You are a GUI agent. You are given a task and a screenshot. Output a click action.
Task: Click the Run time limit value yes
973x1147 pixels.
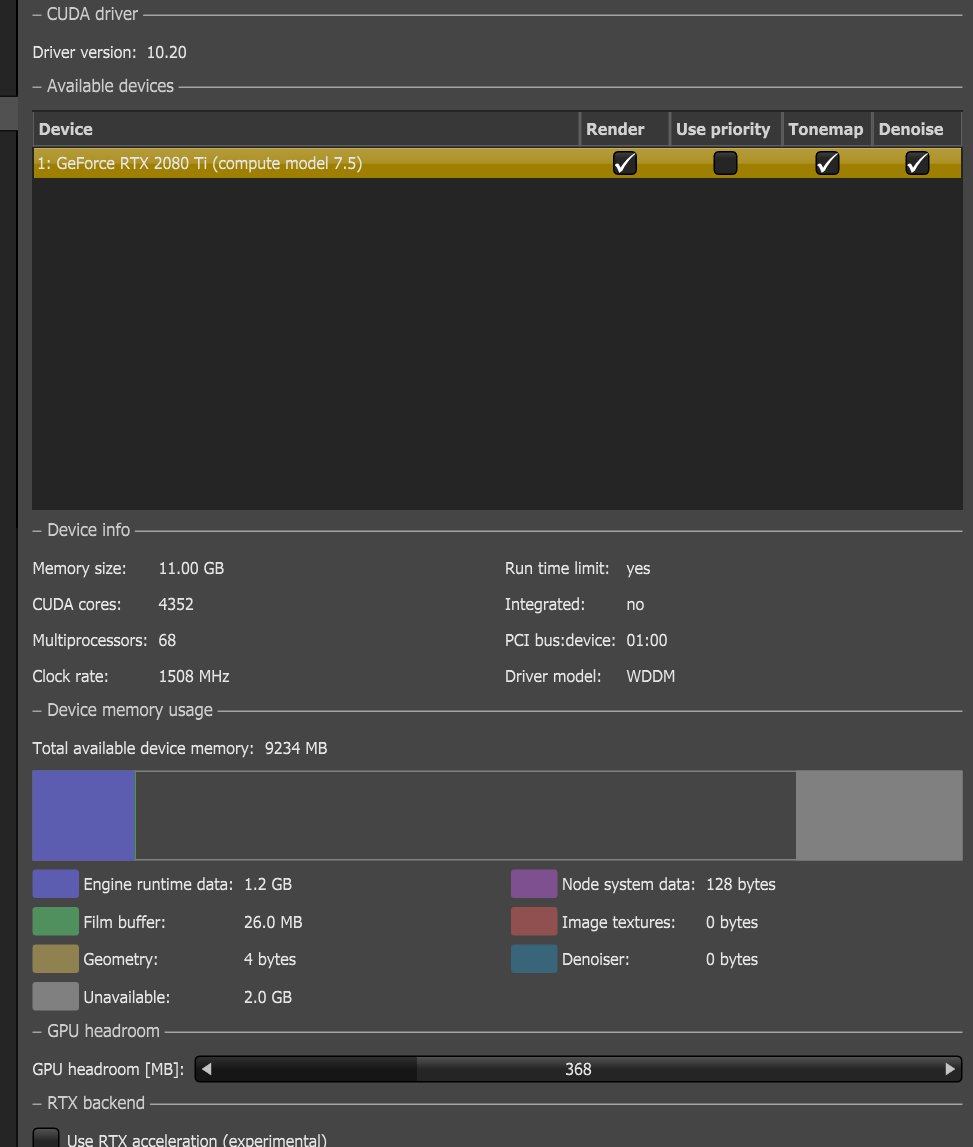click(x=638, y=568)
